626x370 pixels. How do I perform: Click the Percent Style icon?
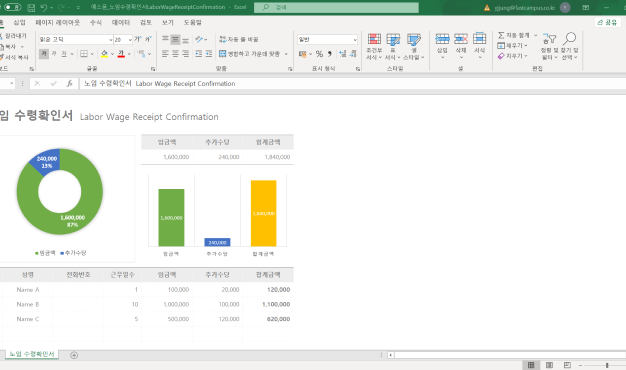(319, 53)
